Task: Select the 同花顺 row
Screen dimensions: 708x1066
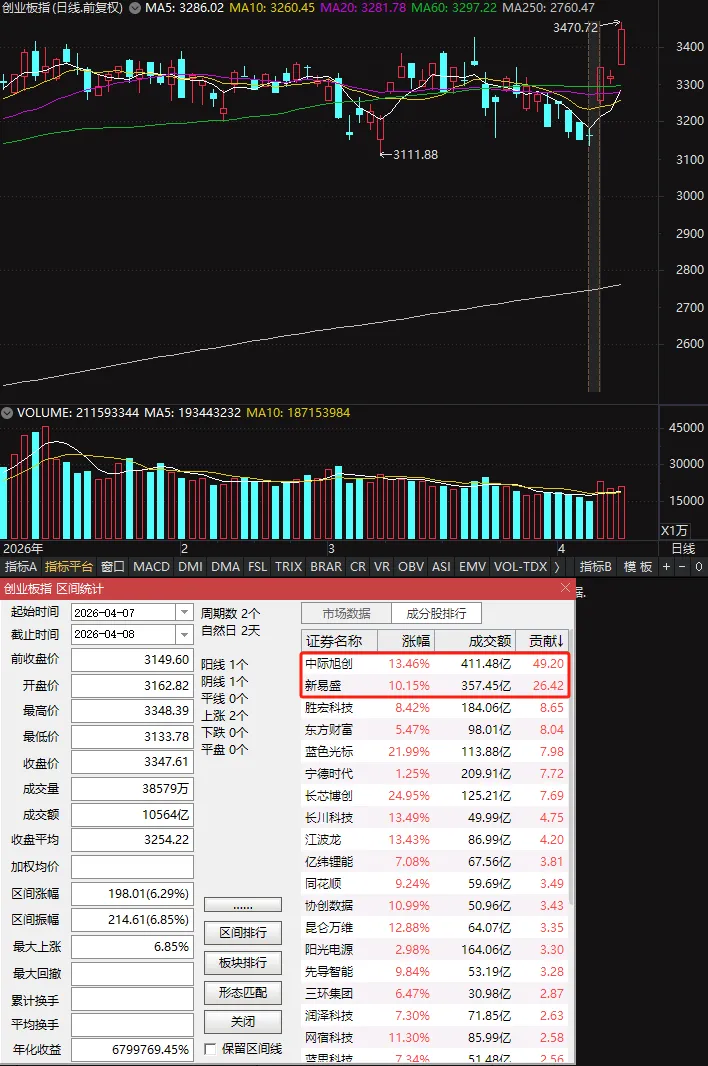Action: [435, 883]
